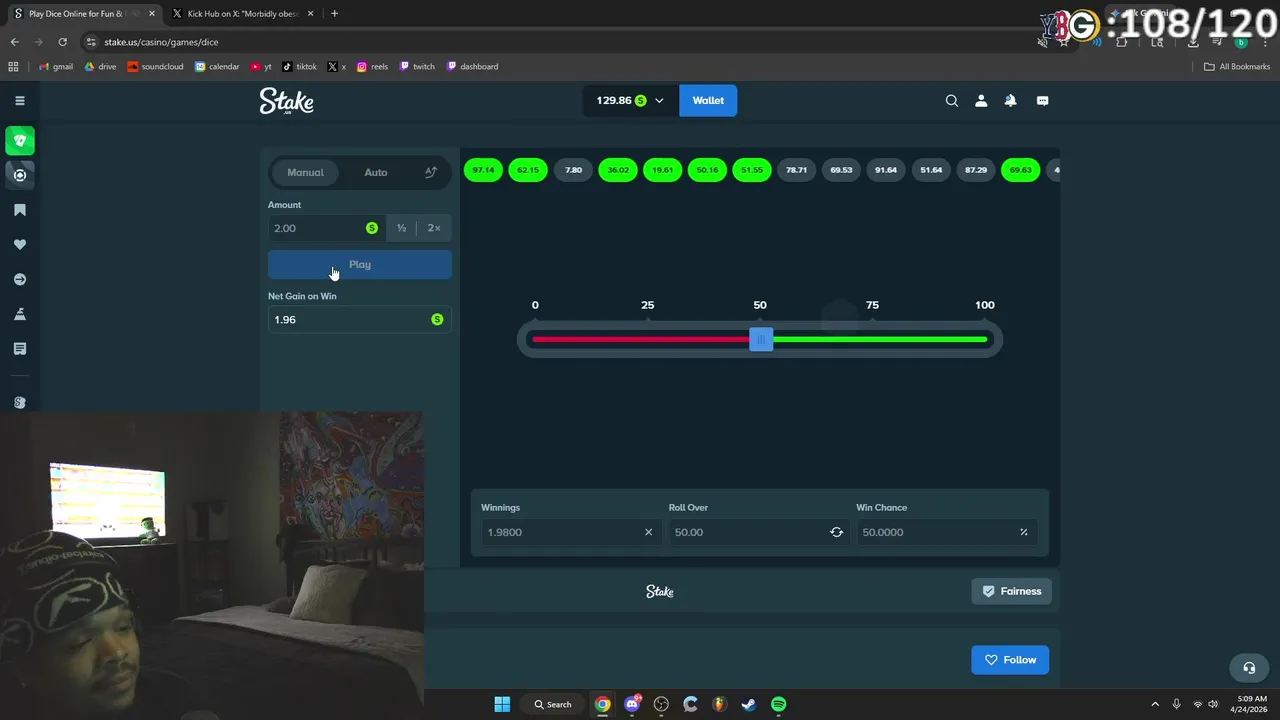Double the bet amount with 2×
The image size is (1280, 720).
434,228
